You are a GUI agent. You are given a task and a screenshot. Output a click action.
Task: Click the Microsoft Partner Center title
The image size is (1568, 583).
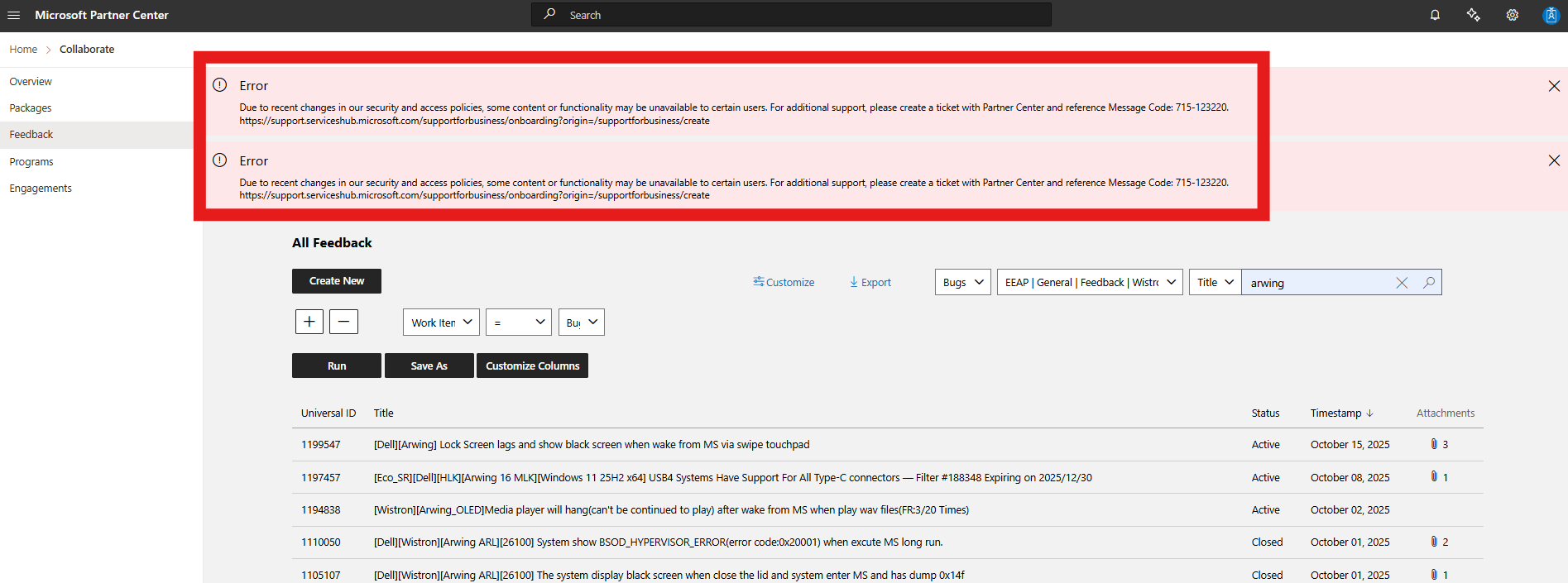102,15
